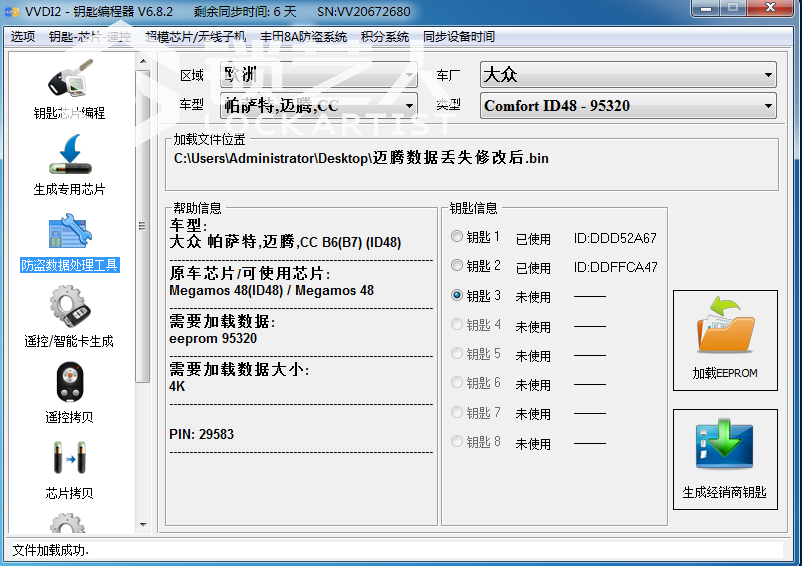Click the sidebar scroll up arrow

coord(143,61)
